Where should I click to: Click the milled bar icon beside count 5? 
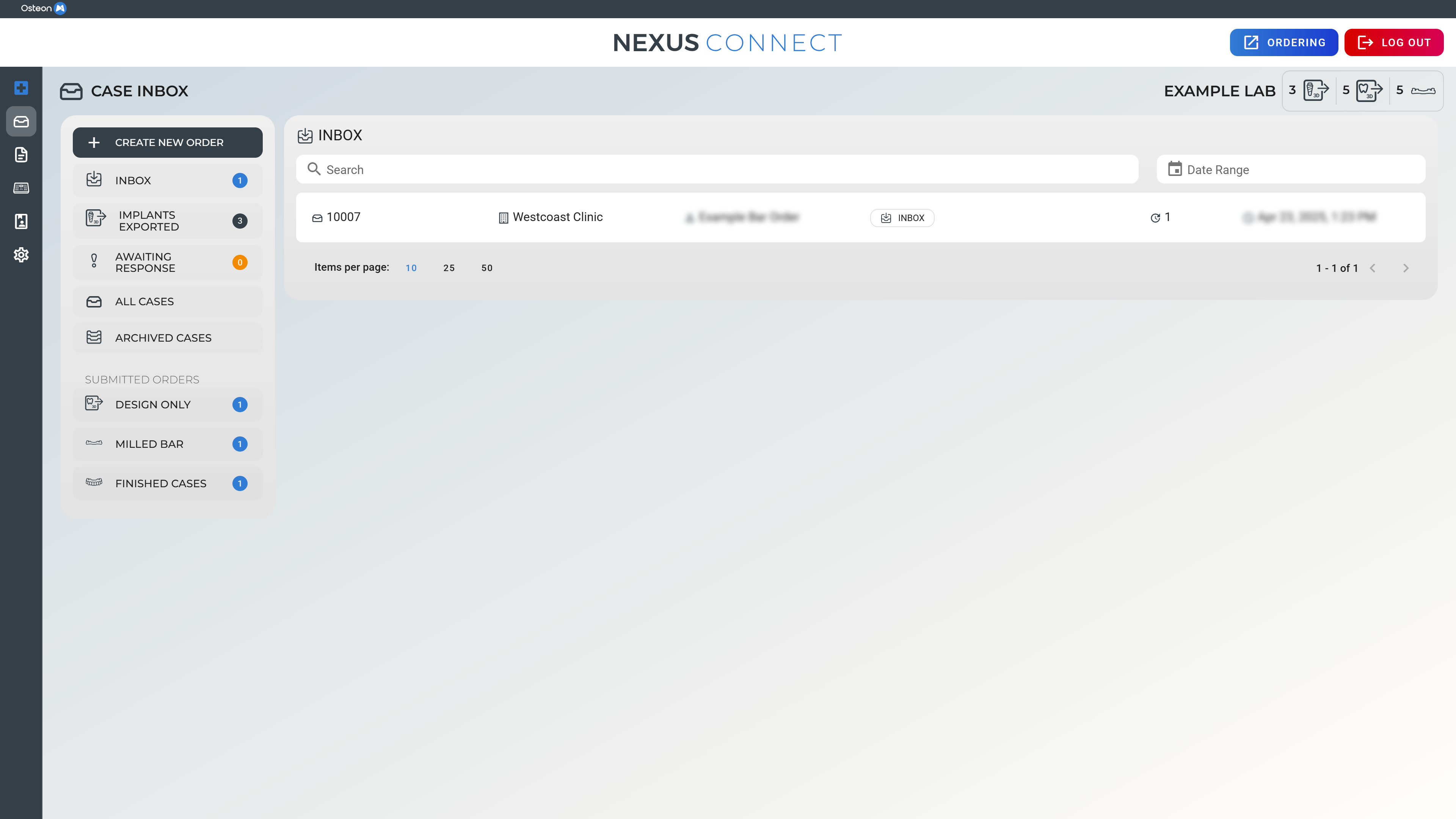click(x=1423, y=91)
